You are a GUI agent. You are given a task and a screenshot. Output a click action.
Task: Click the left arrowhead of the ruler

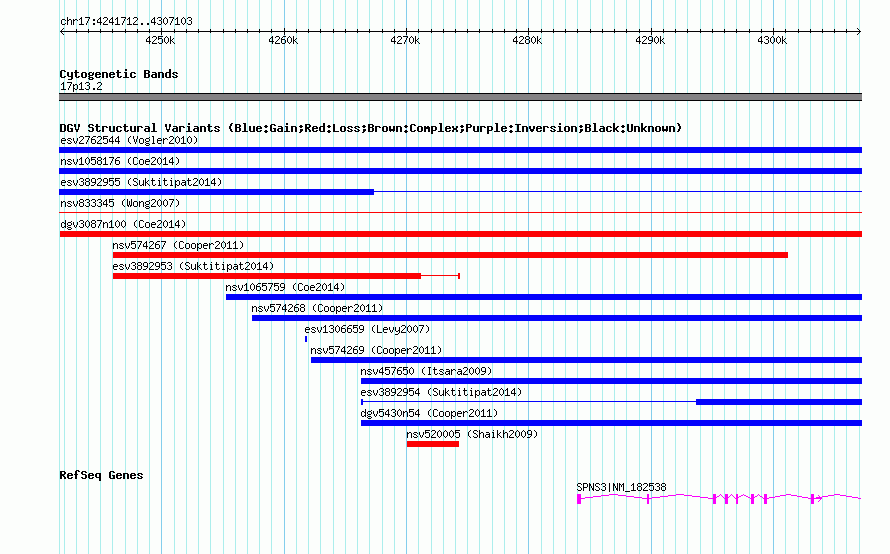point(62,32)
